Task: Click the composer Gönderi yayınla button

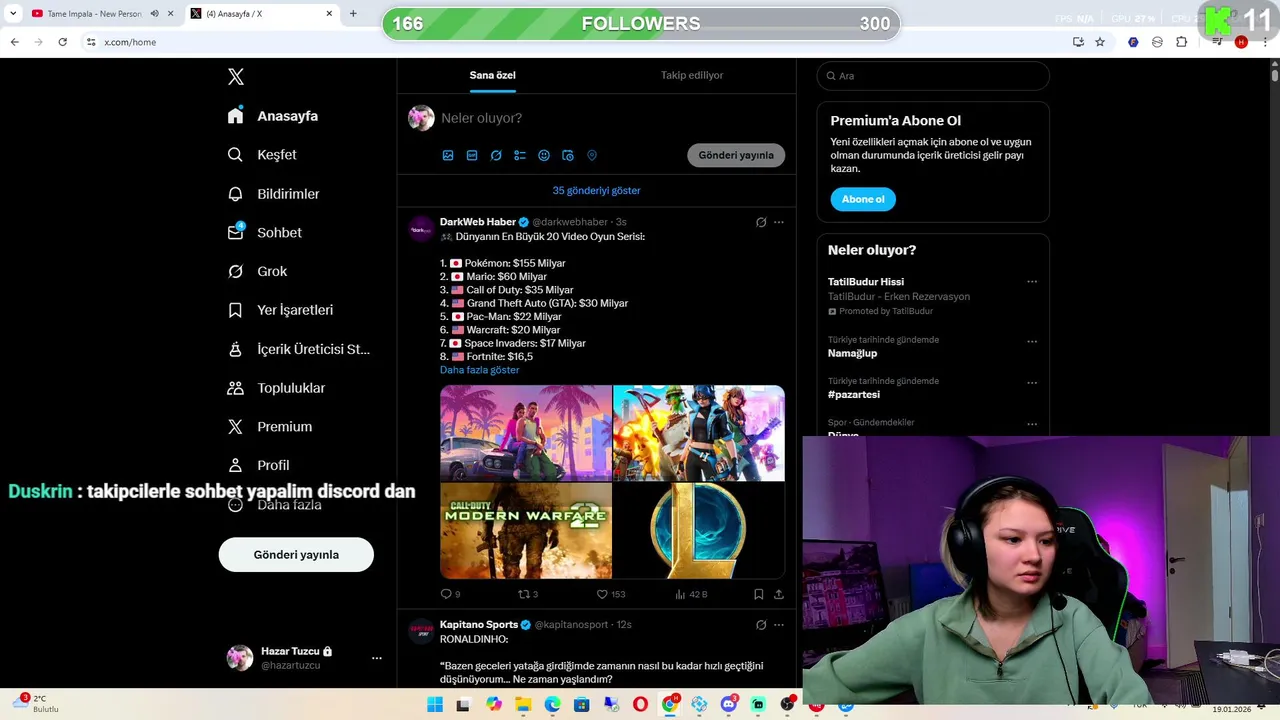Action: pos(736,155)
